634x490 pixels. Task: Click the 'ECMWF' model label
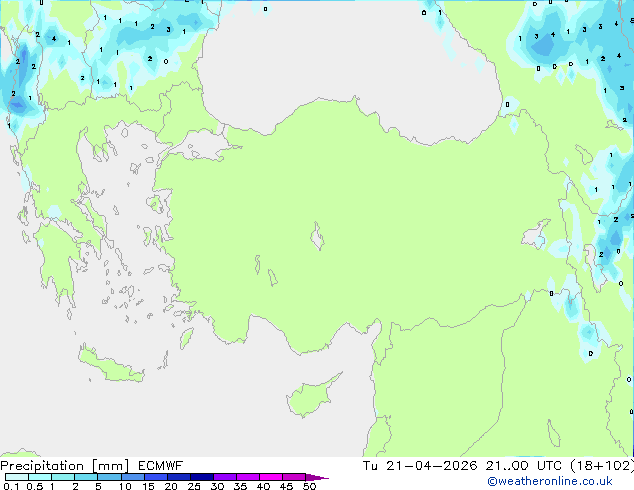pyautogui.click(x=161, y=466)
